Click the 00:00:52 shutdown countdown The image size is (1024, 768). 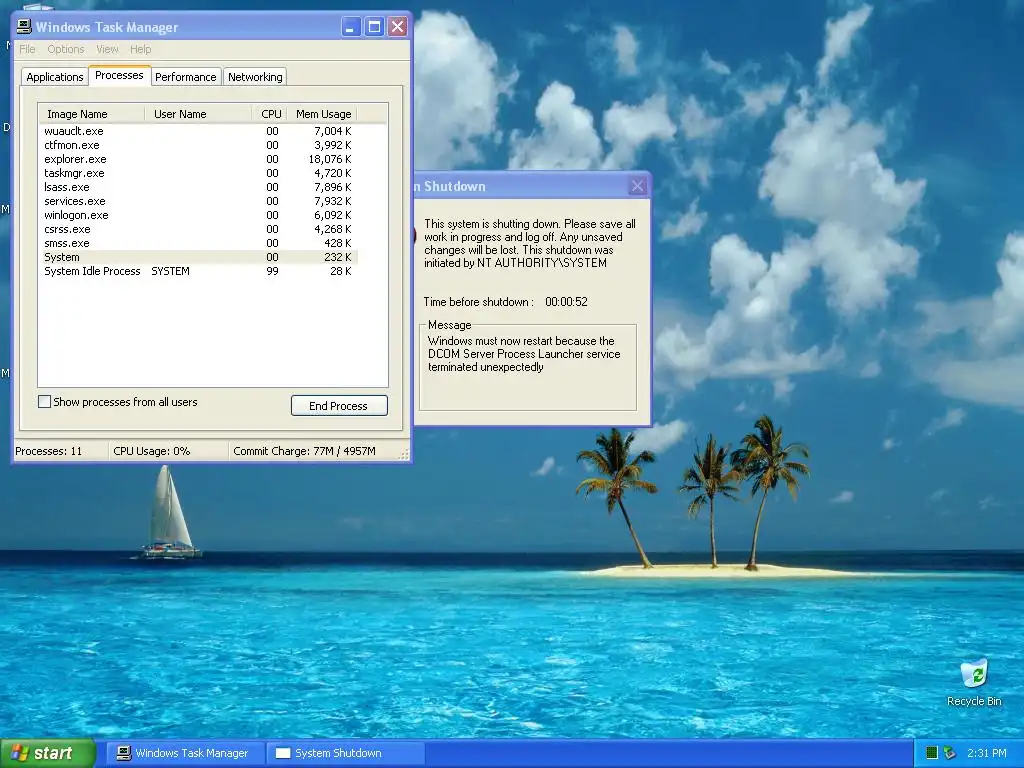[566, 302]
